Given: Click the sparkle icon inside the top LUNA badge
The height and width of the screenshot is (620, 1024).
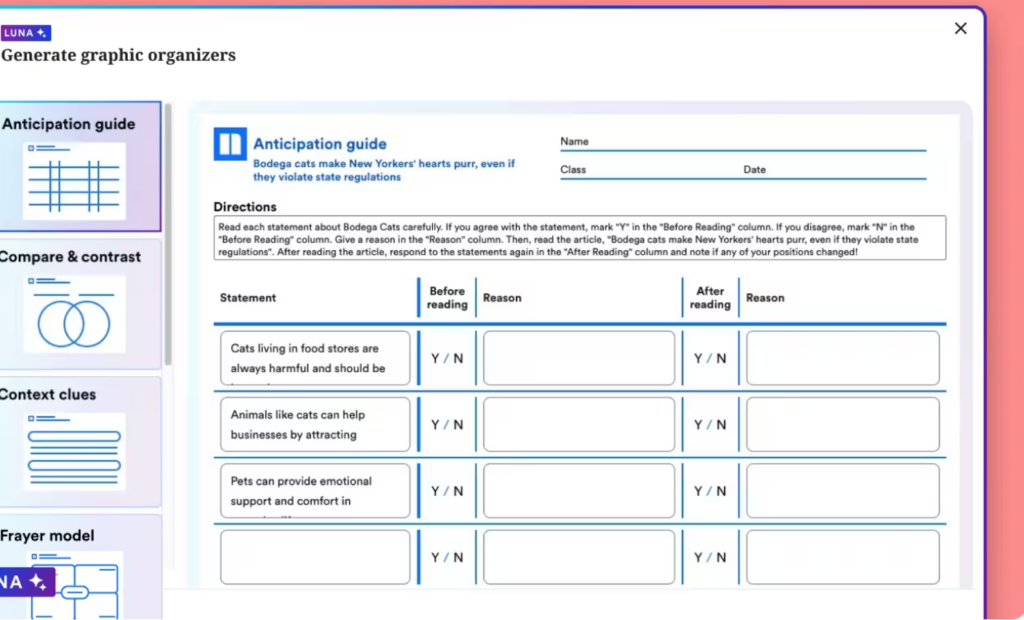Looking at the screenshot, I should pos(41,32).
